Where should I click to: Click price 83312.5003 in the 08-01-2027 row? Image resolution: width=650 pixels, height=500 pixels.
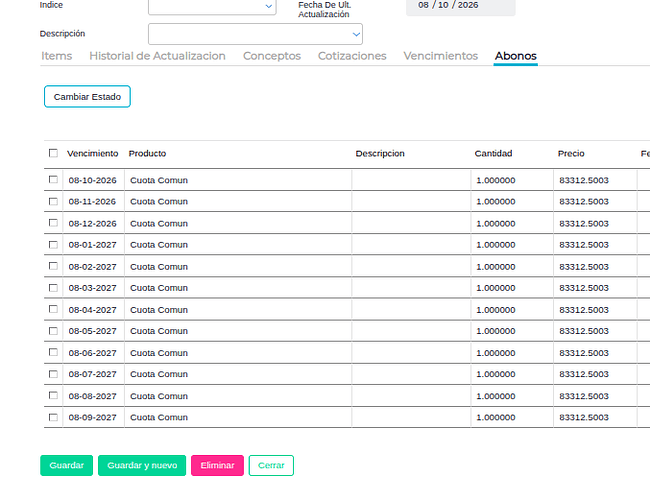coord(584,245)
